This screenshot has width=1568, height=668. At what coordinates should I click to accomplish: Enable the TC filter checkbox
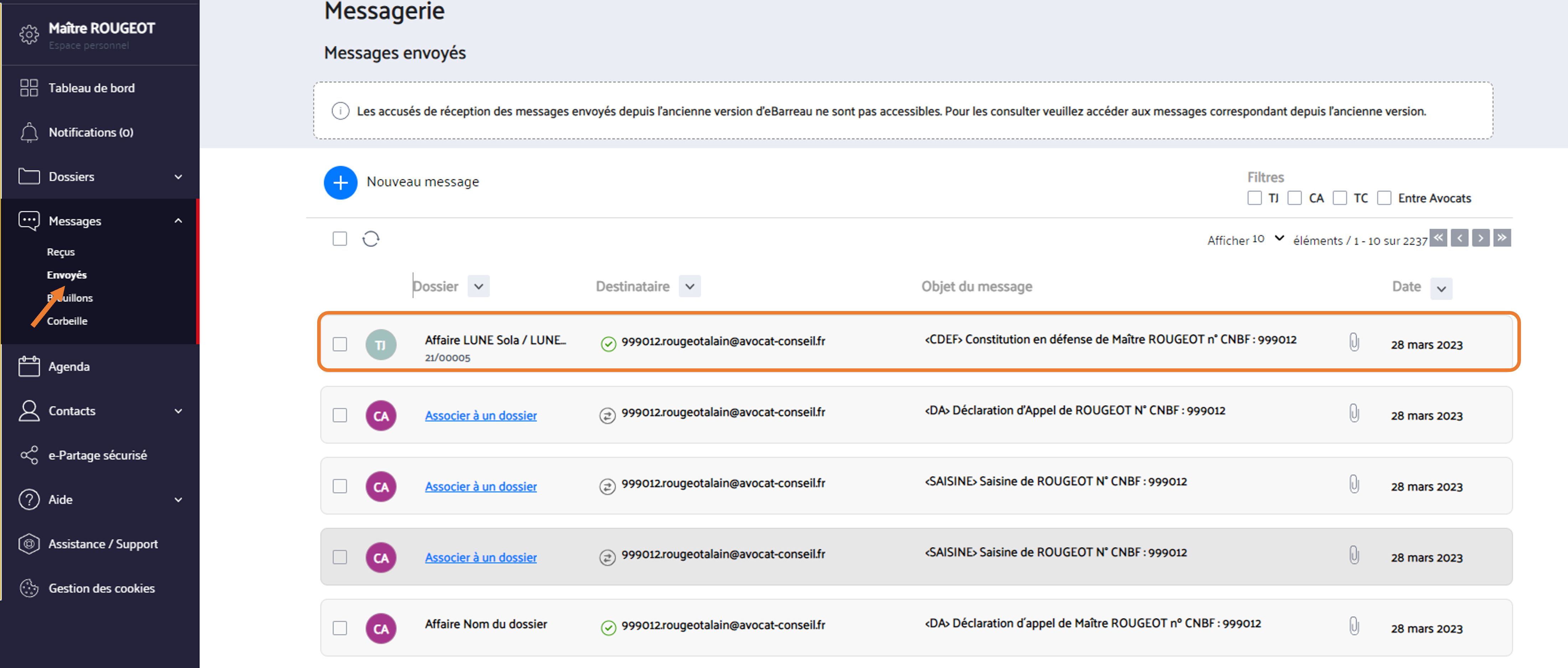coord(1339,198)
